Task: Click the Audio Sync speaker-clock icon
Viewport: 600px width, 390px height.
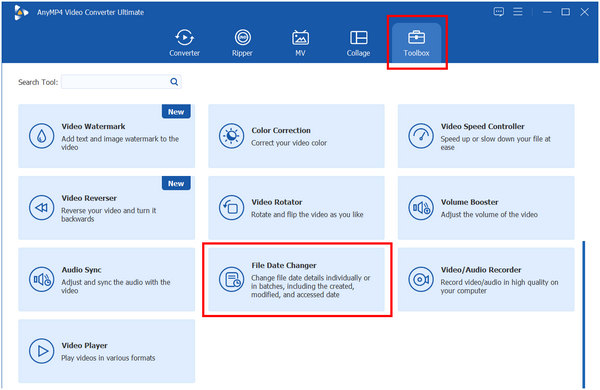Action: [41, 279]
